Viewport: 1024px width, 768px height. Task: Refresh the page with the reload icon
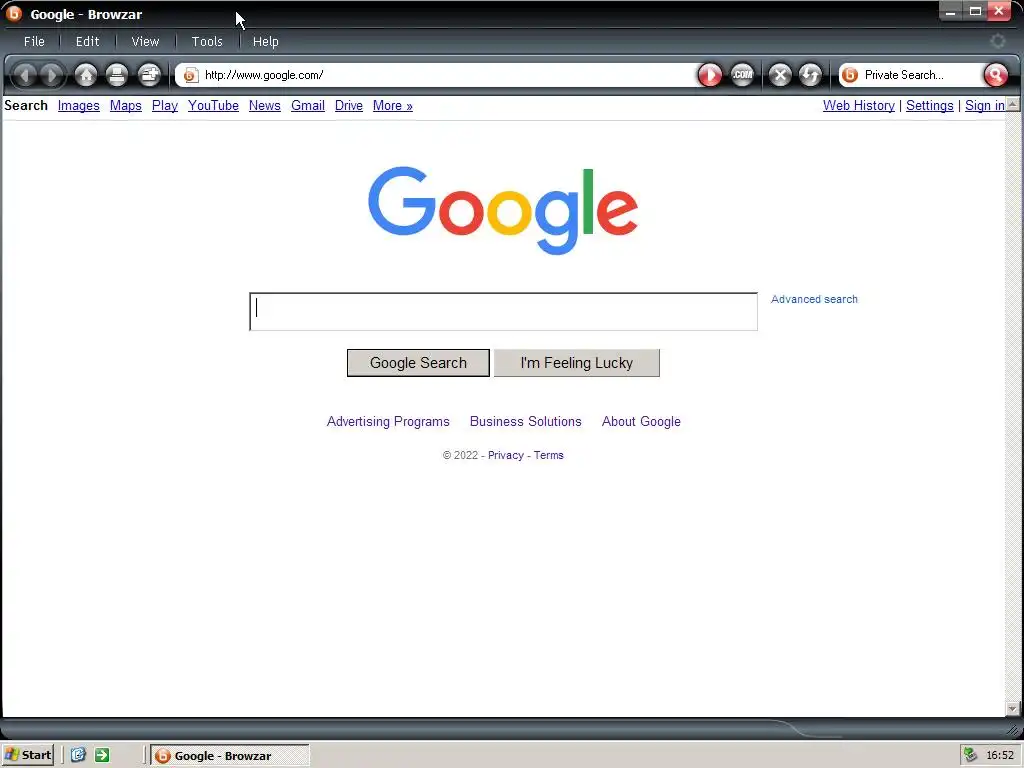(810, 75)
